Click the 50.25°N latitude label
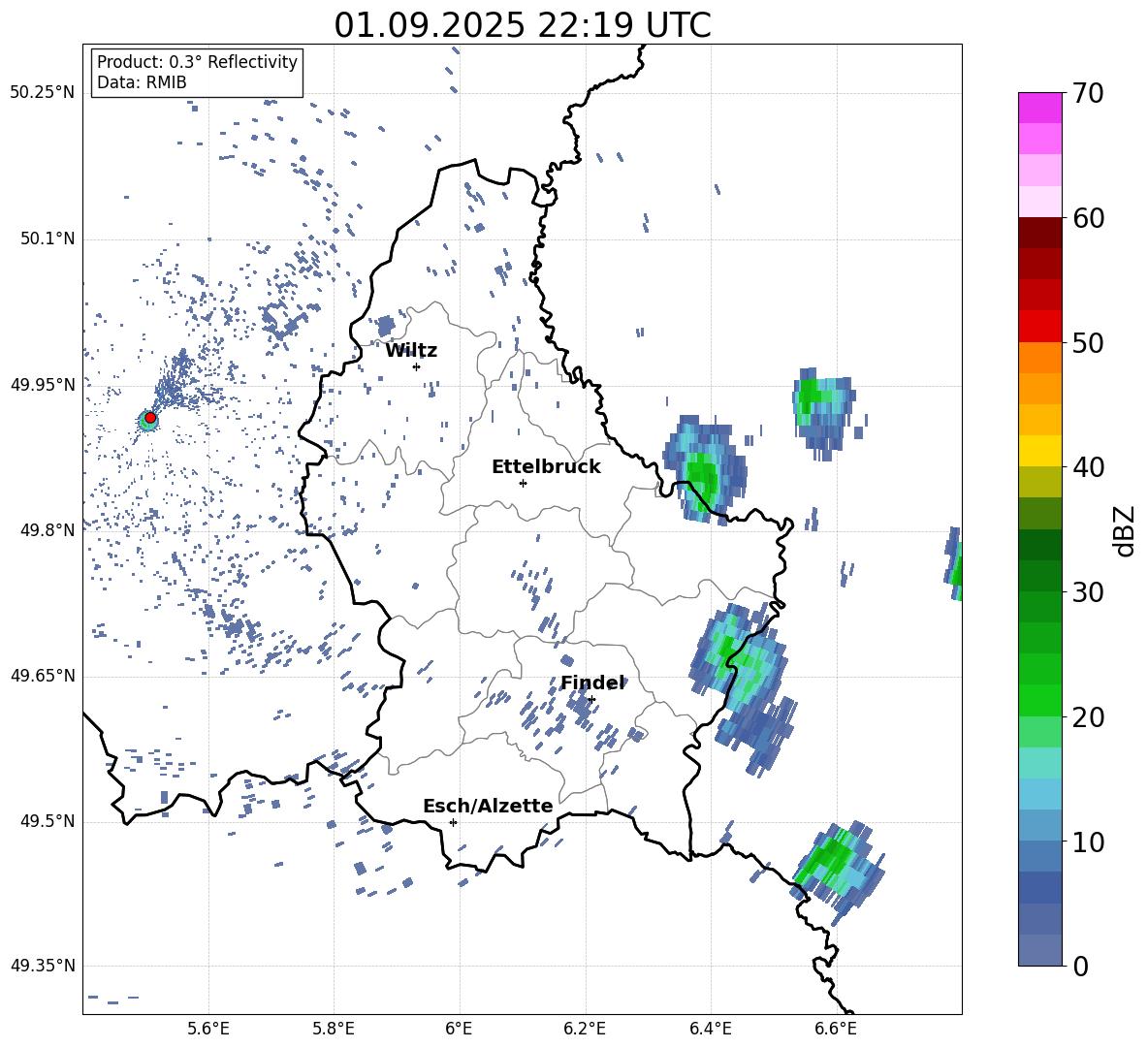The width and height of the screenshot is (1148, 1048). [43, 93]
